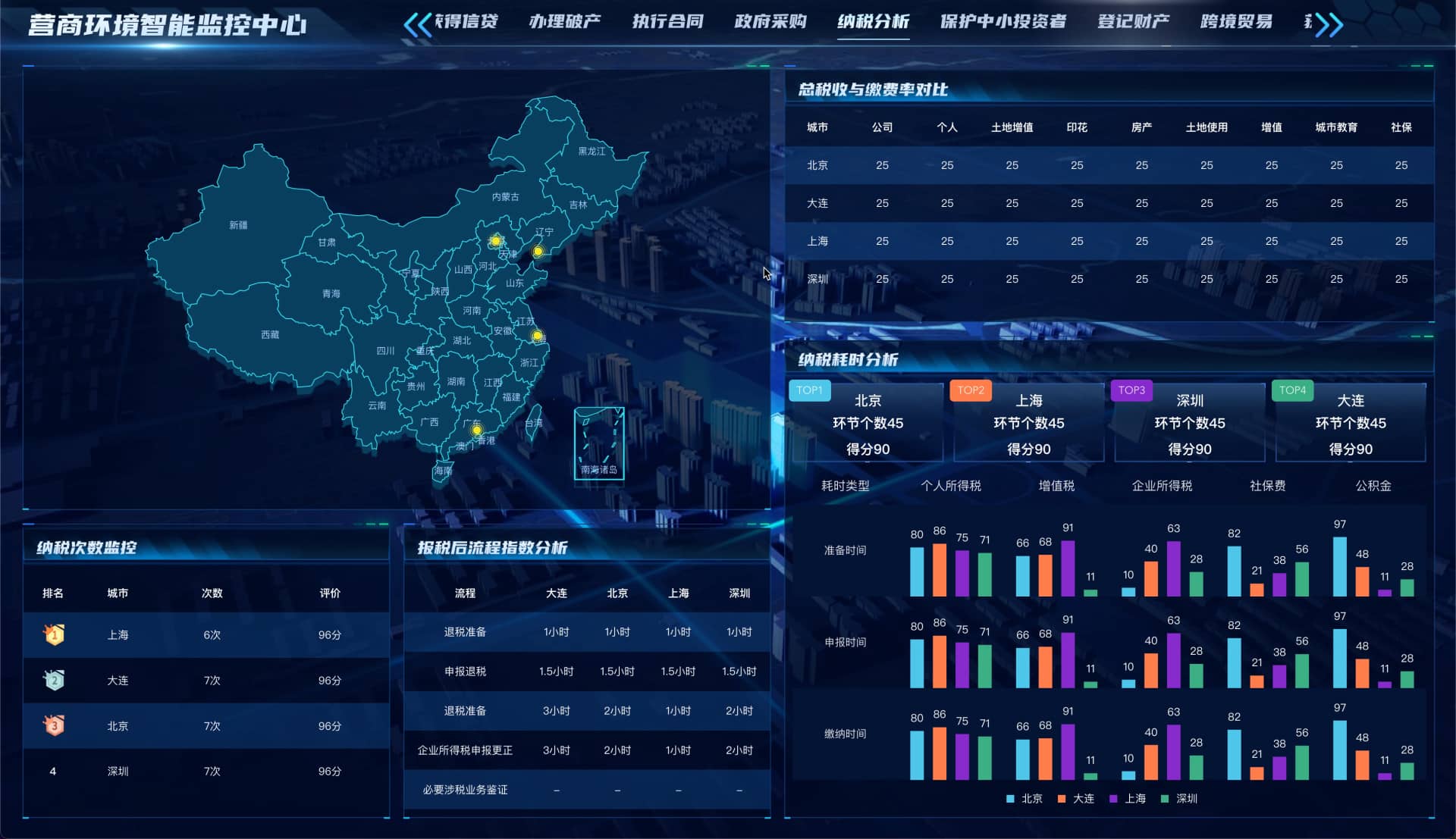Screen dimensions: 1456x839
Task: Open the 大连 环节个数45 card
Action: [1351, 423]
